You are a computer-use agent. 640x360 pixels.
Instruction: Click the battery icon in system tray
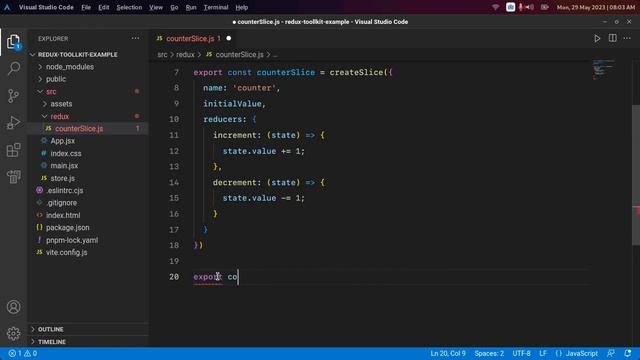coord(544,7)
